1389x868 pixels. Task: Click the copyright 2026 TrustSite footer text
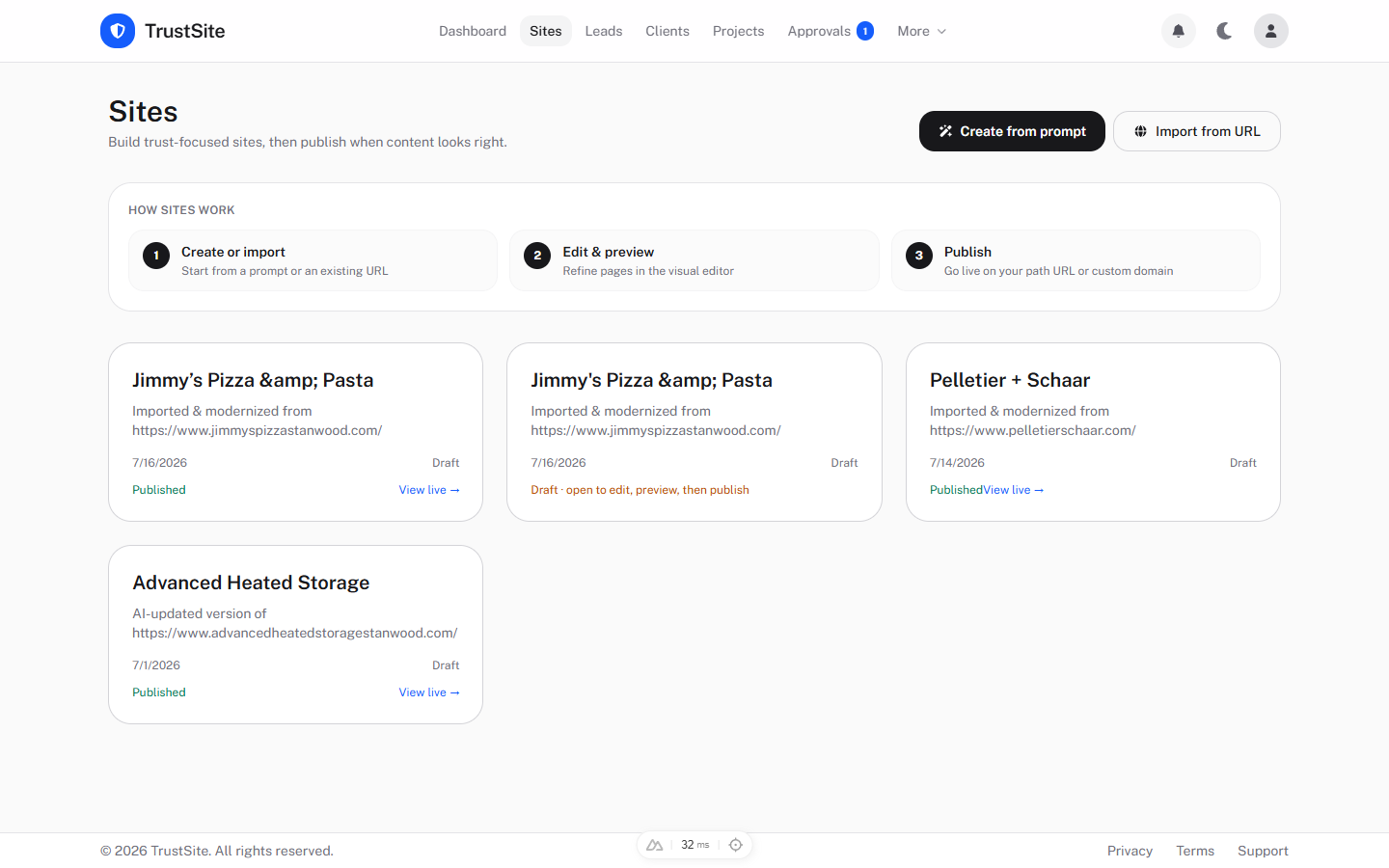click(217, 851)
